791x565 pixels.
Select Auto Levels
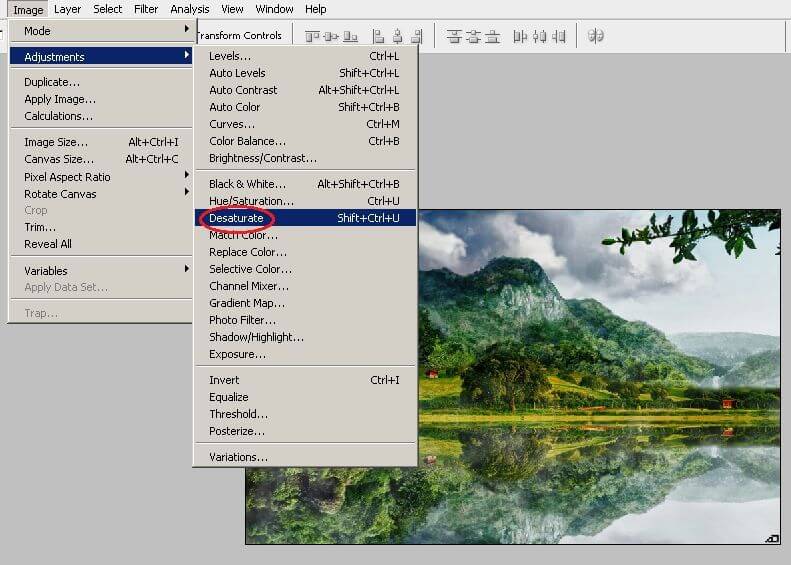click(x=306, y=73)
